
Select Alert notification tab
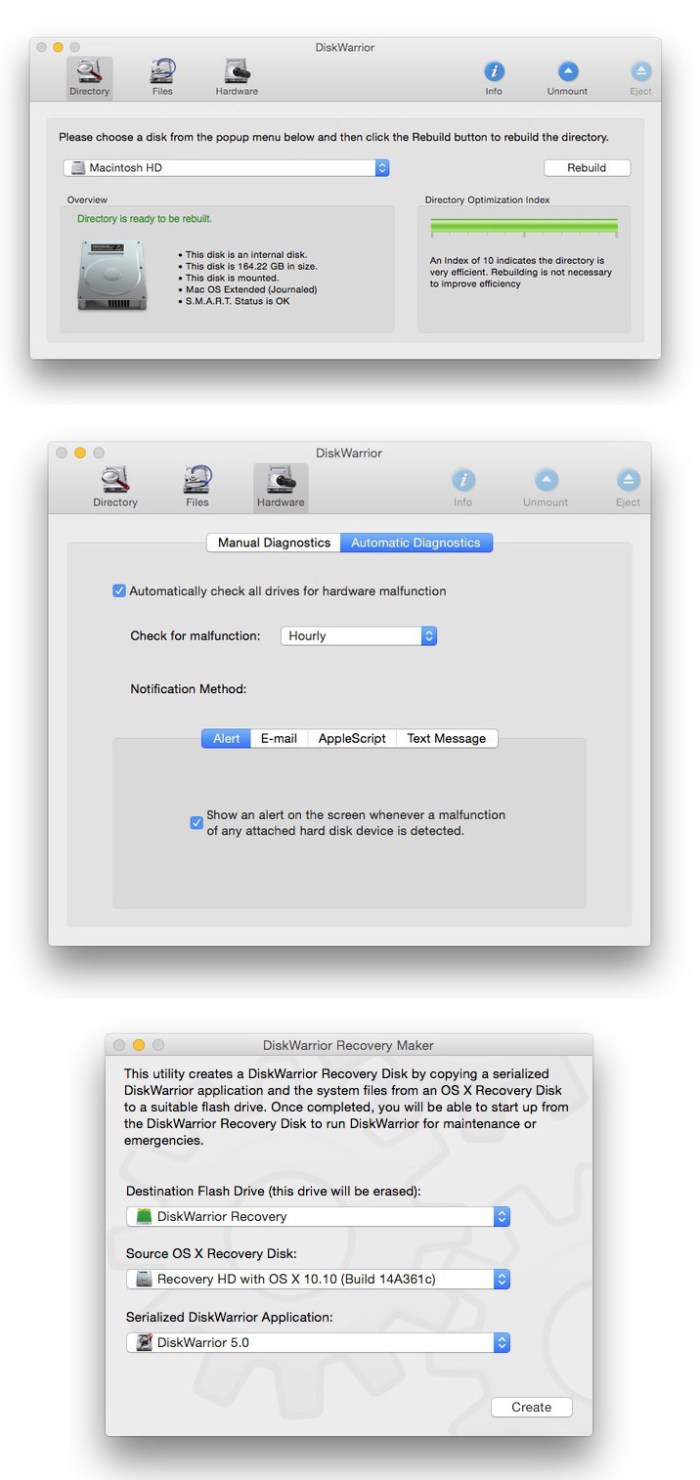pyautogui.click(x=226, y=738)
